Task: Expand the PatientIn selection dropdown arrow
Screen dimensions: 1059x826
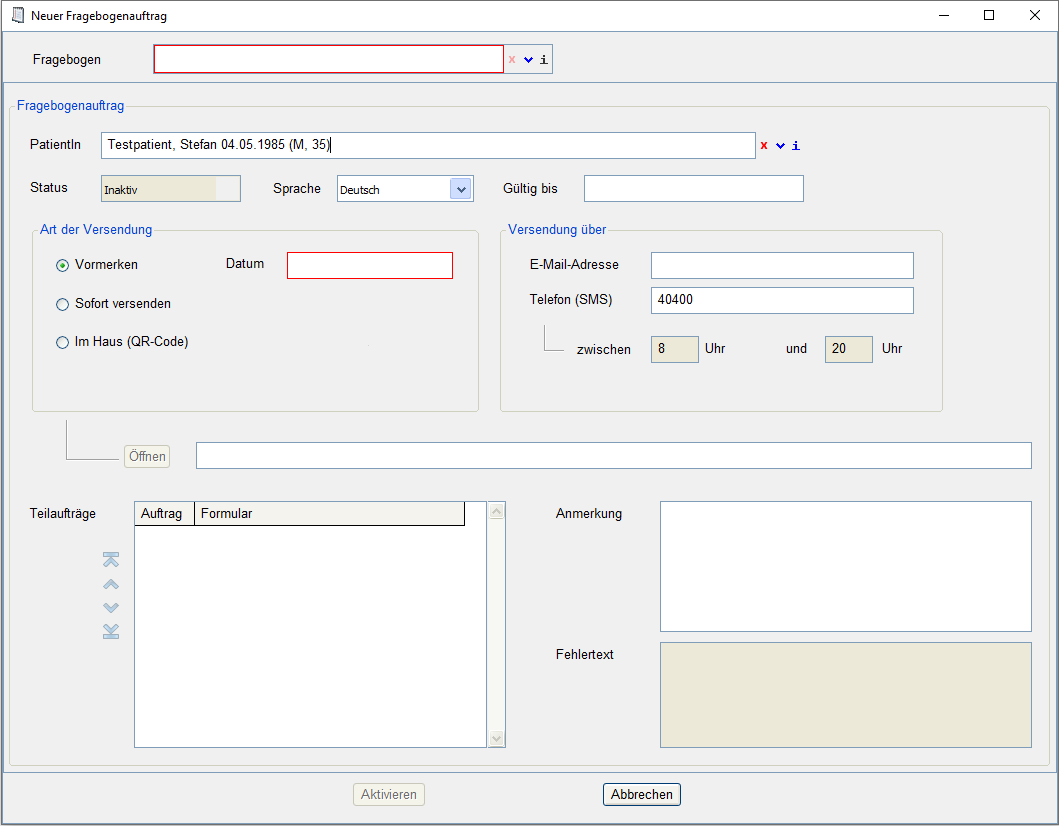Action: tap(780, 146)
